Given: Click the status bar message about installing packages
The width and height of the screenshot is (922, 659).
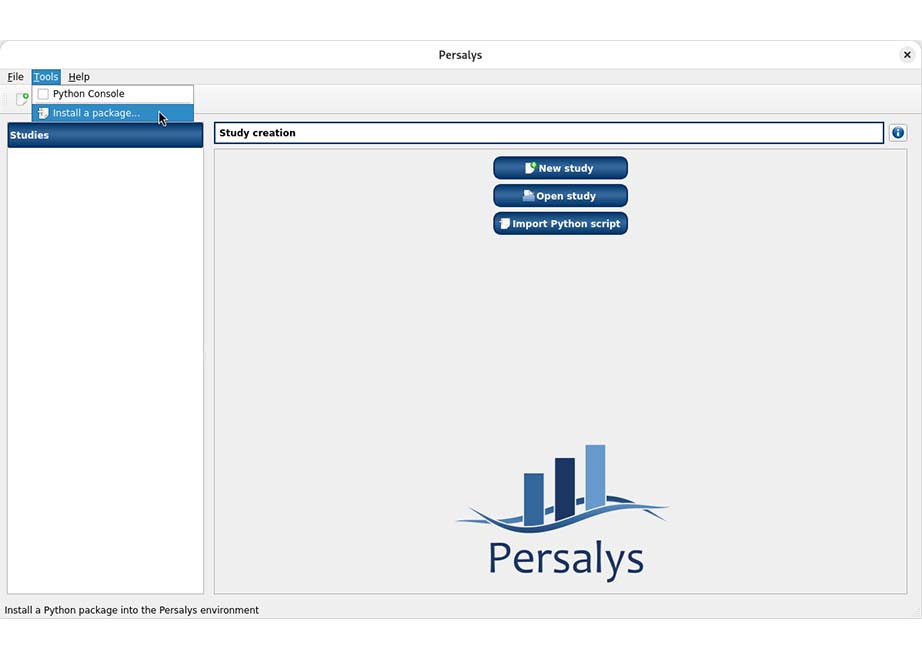Looking at the screenshot, I should point(132,610).
